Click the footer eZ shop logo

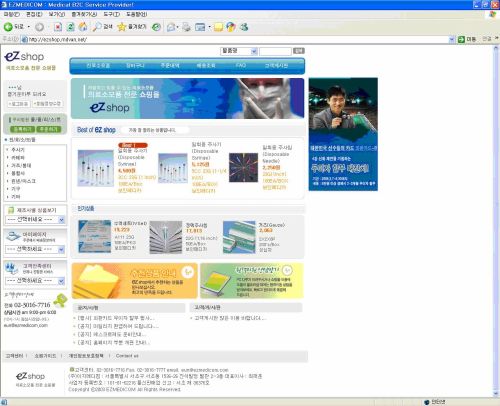pos(30,376)
